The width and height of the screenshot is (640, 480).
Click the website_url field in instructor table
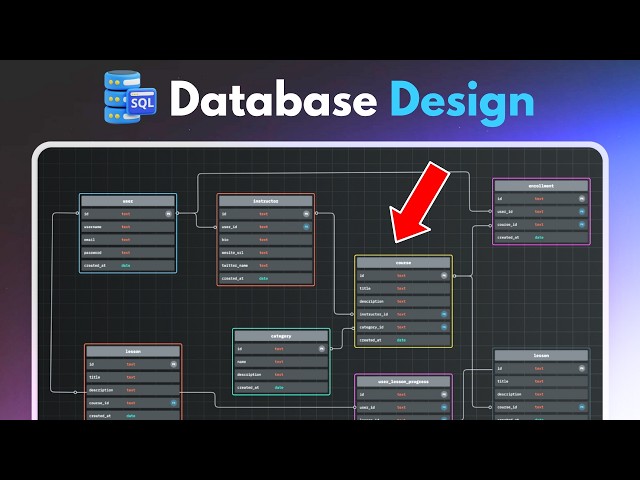click(266, 253)
